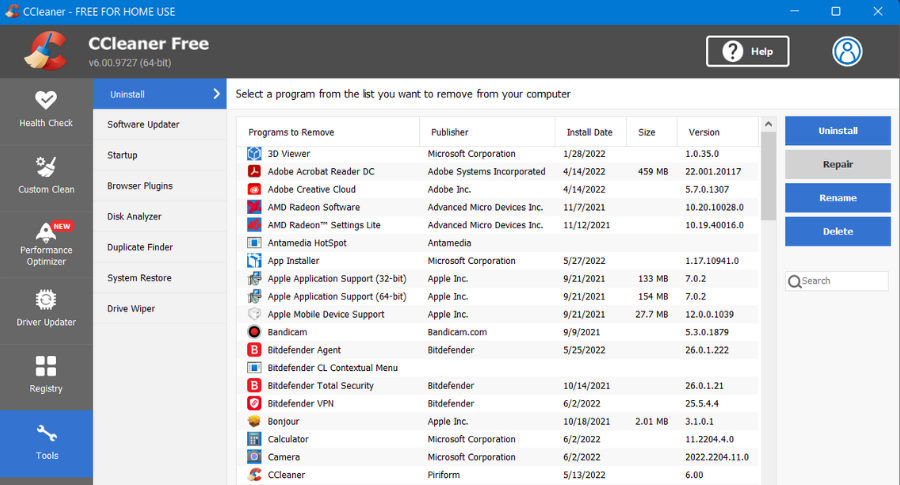Click the Repair button
Viewport: 900px width, 485px height.
pyautogui.click(x=837, y=164)
